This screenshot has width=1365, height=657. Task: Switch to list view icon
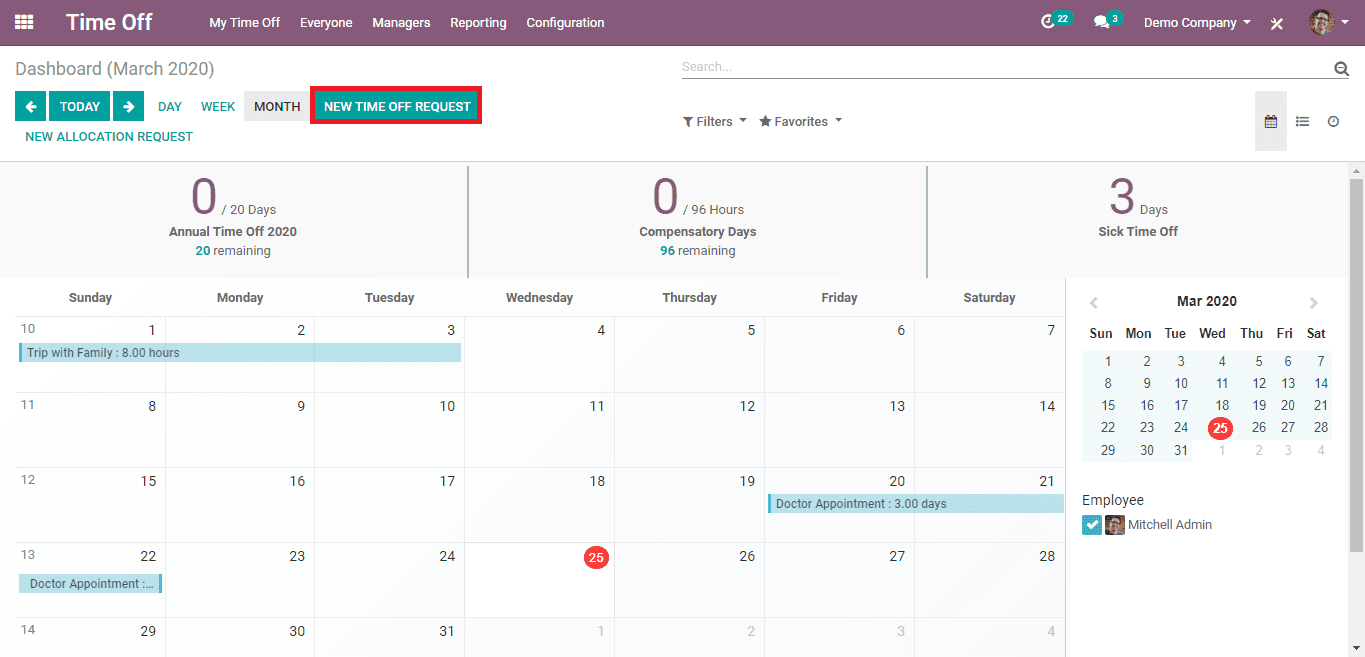coord(1302,121)
